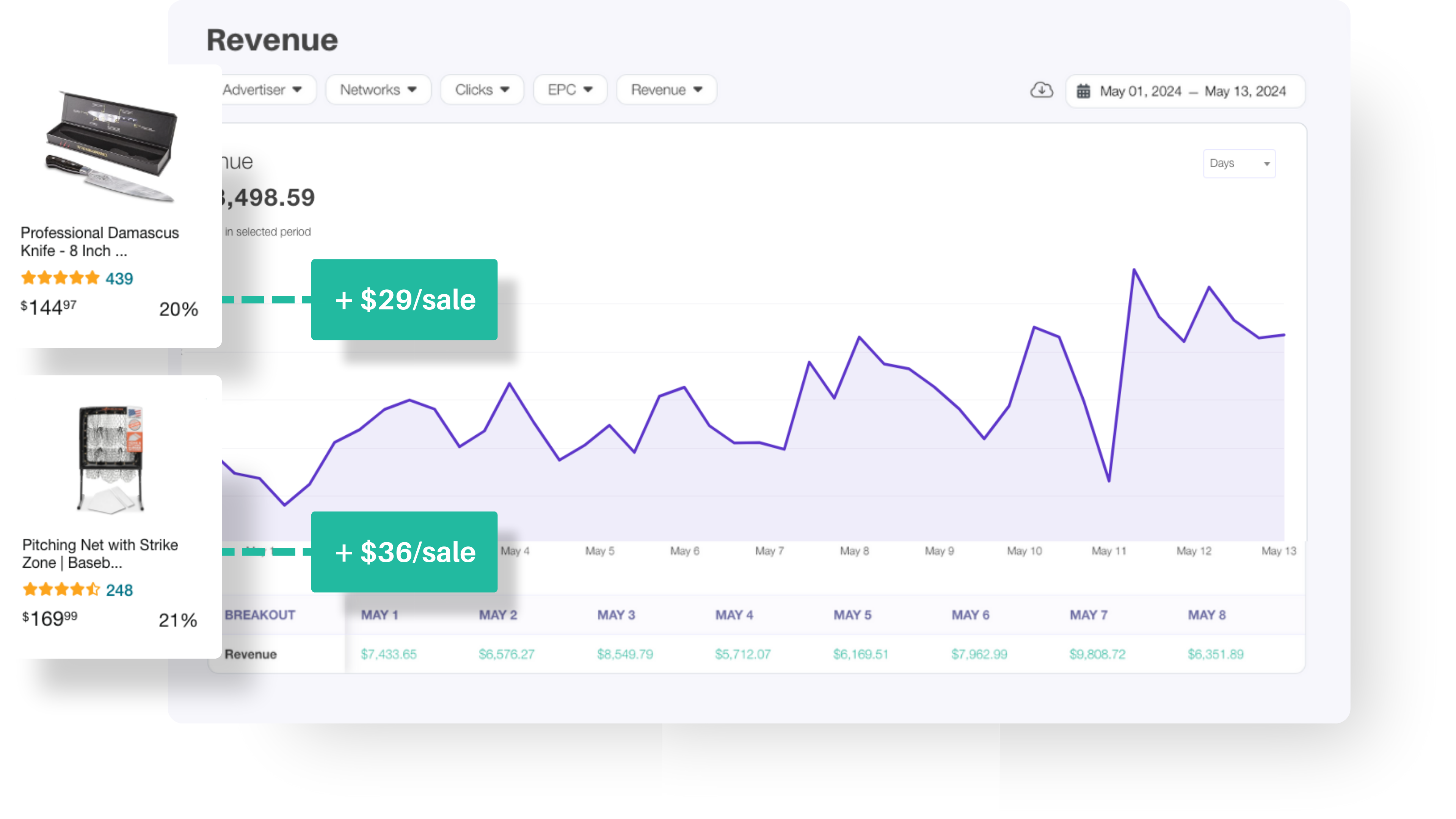Click the May 5 axis label

point(600,551)
